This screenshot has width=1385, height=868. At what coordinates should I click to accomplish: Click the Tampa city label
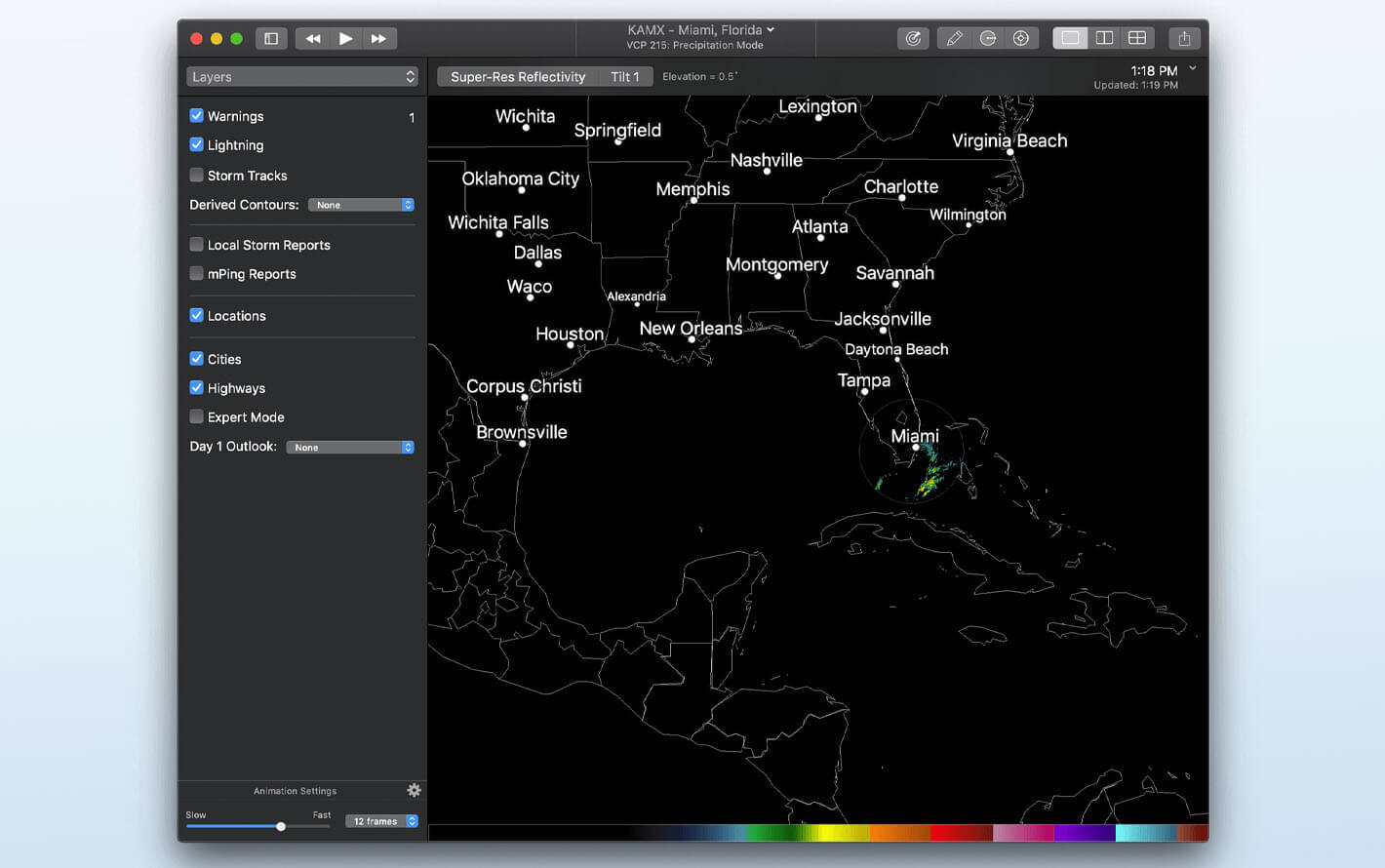click(864, 380)
